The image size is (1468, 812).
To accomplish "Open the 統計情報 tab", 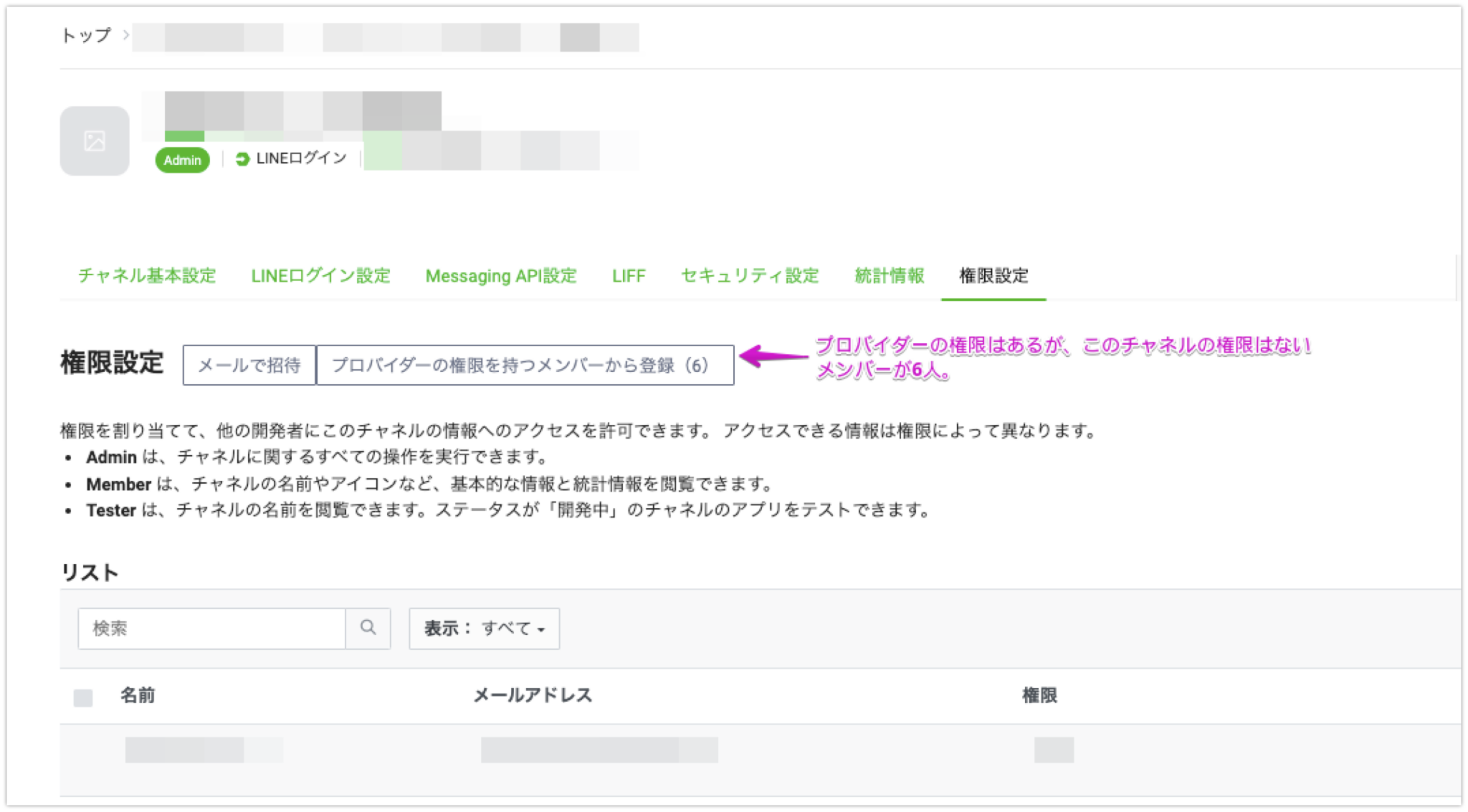I will pos(889,277).
